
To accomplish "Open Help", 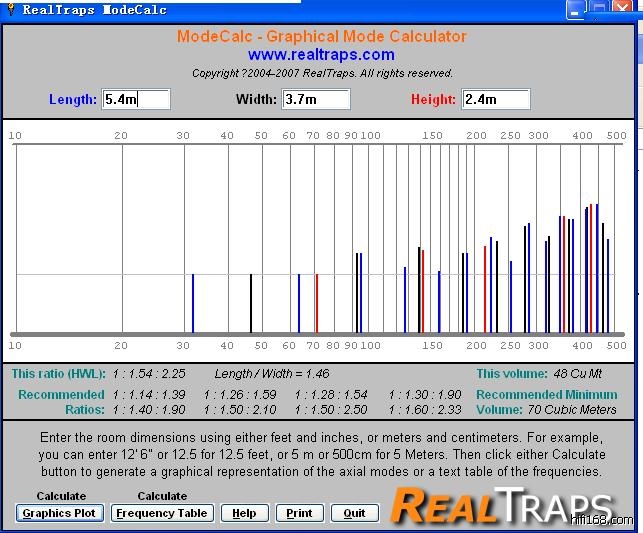I will point(245,513).
